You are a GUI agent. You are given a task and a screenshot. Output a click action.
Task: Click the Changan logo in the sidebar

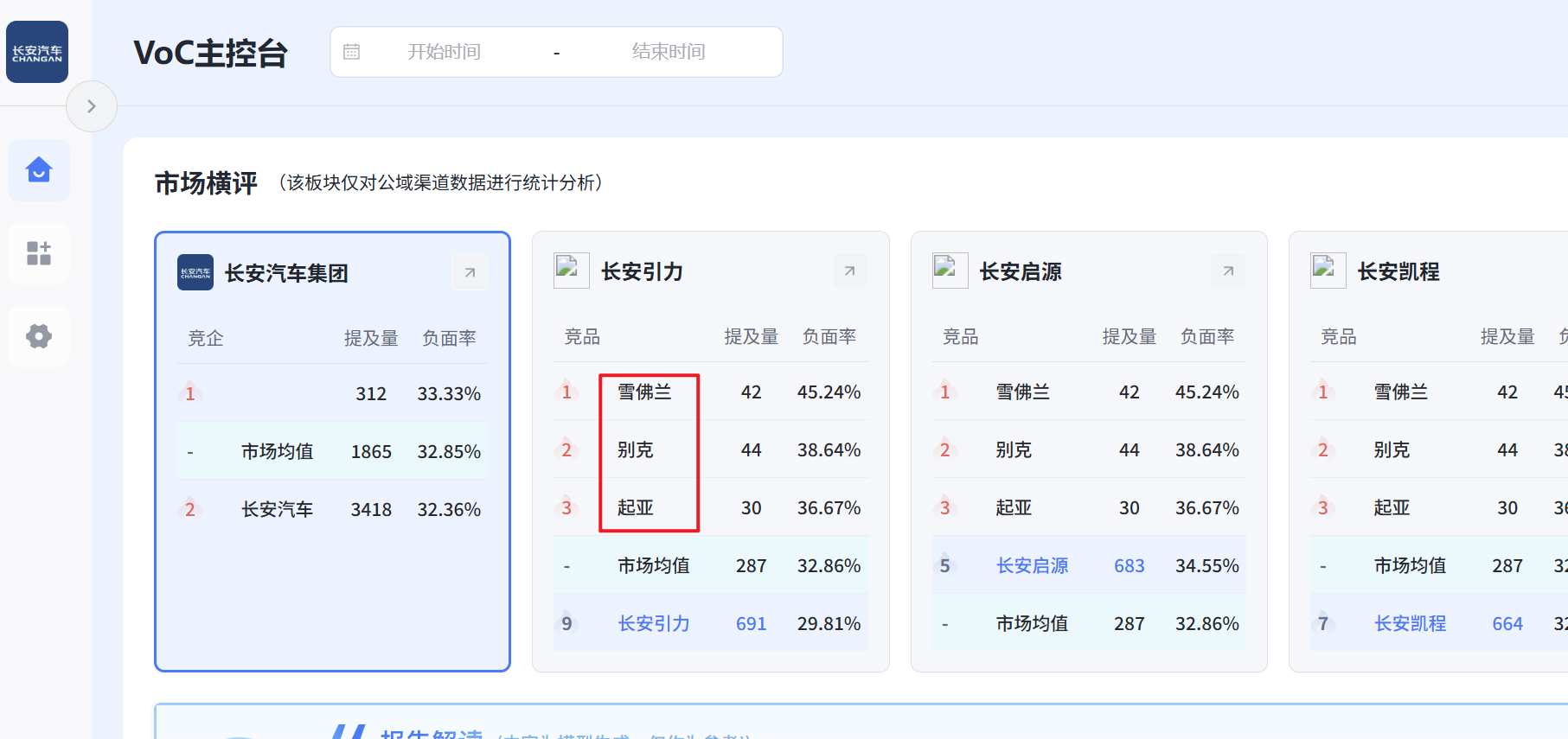[x=37, y=52]
